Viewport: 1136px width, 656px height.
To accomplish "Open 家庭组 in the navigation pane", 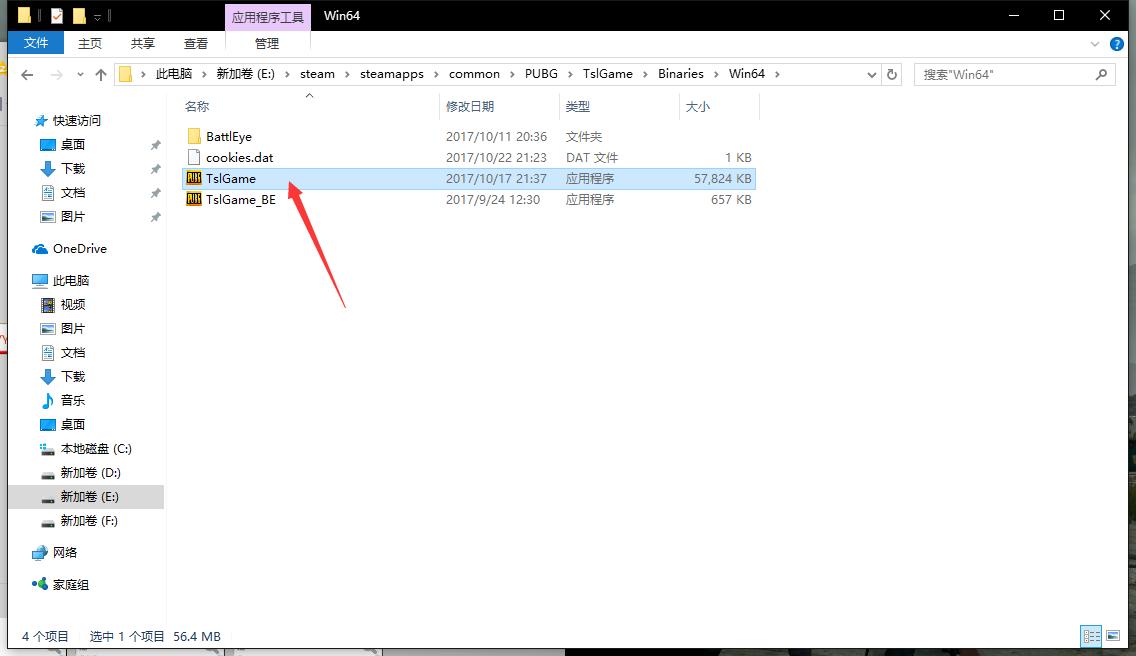I will (x=61, y=585).
